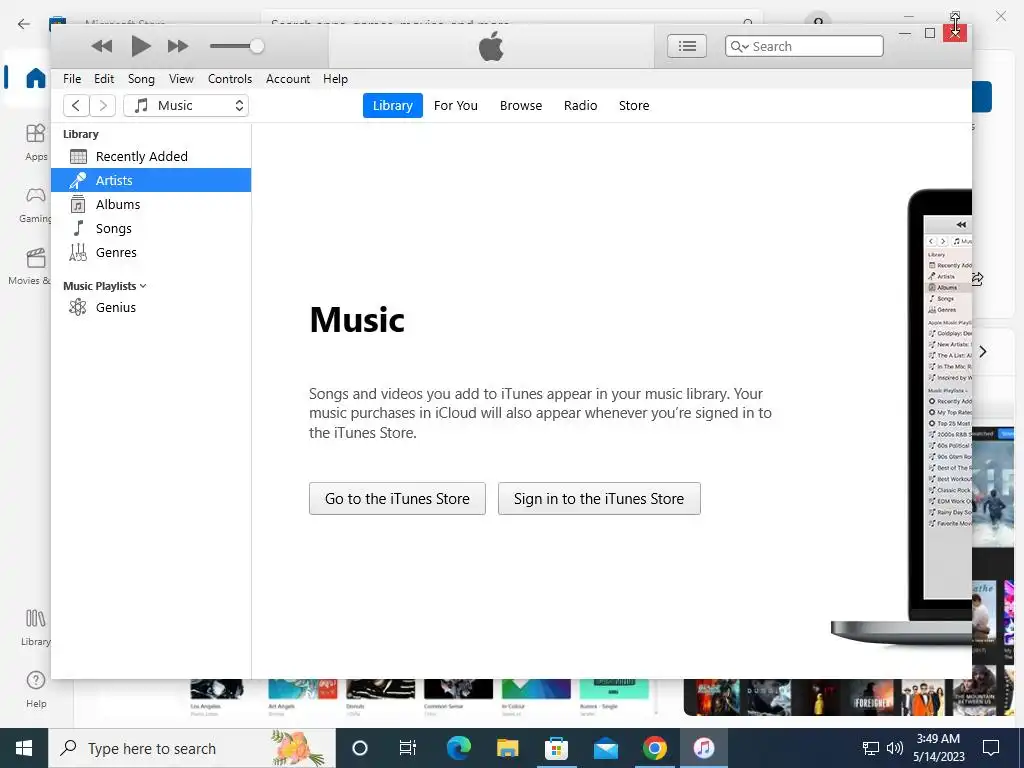
Task: Click the iTunes Search field
Action: point(804,46)
